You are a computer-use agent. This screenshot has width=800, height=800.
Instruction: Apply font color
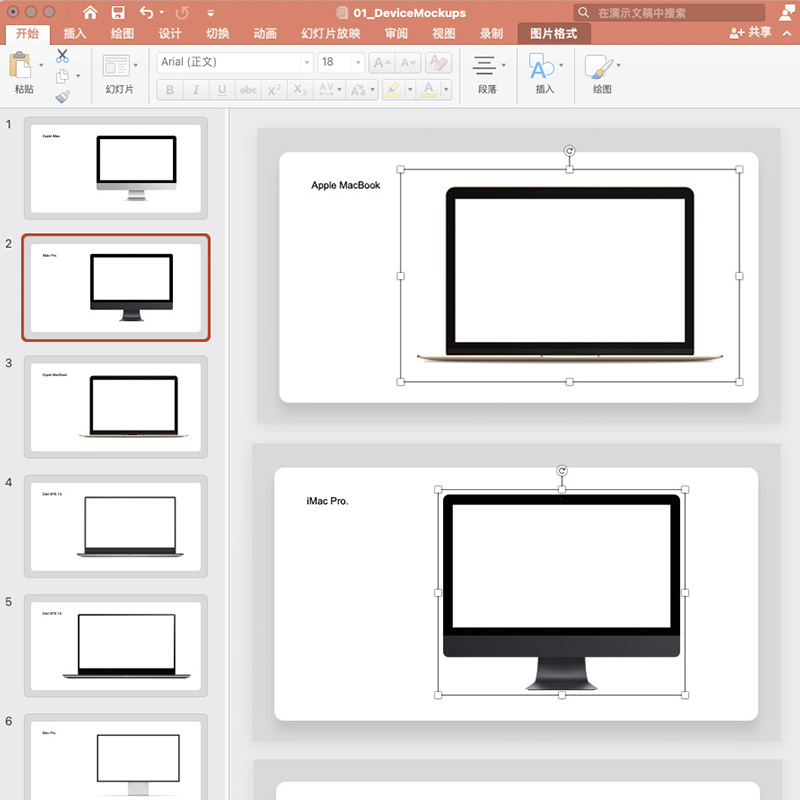click(x=429, y=90)
